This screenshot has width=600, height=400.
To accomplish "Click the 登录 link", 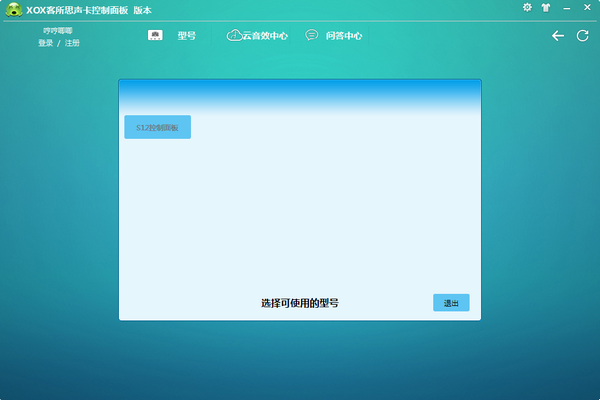I will point(46,43).
